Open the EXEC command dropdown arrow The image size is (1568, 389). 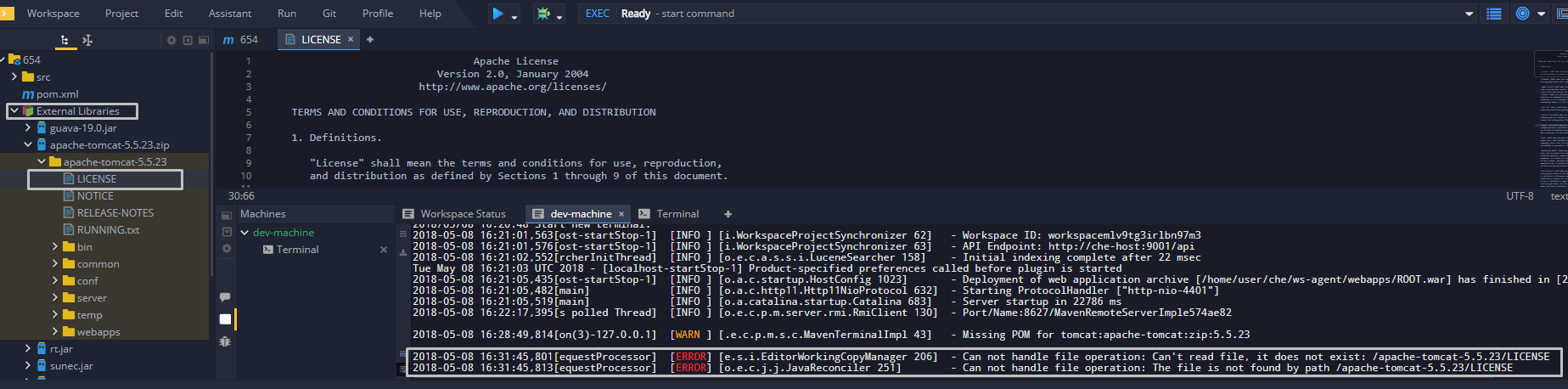tap(1470, 14)
